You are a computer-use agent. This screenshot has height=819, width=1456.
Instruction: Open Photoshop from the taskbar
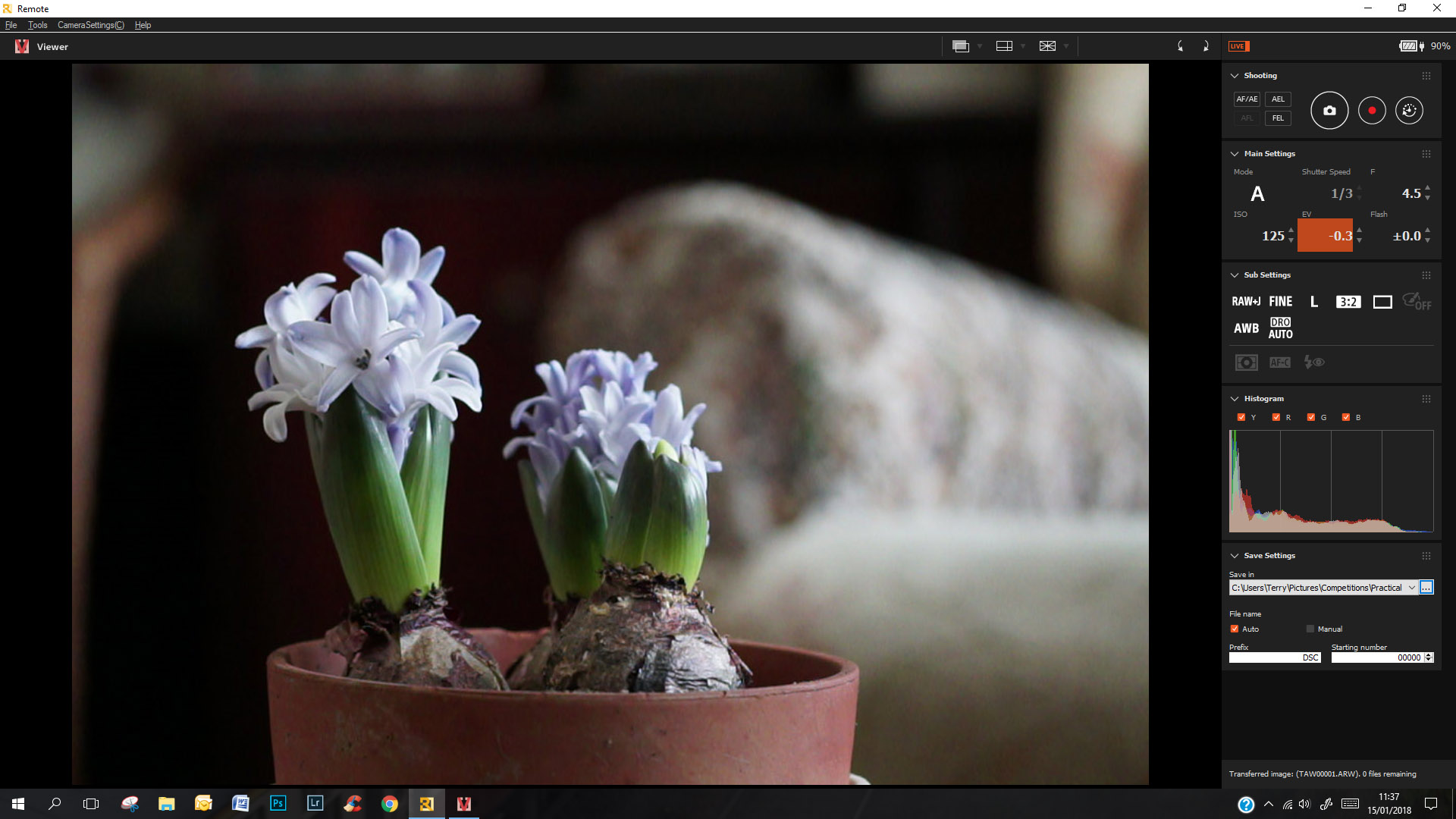tap(278, 803)
